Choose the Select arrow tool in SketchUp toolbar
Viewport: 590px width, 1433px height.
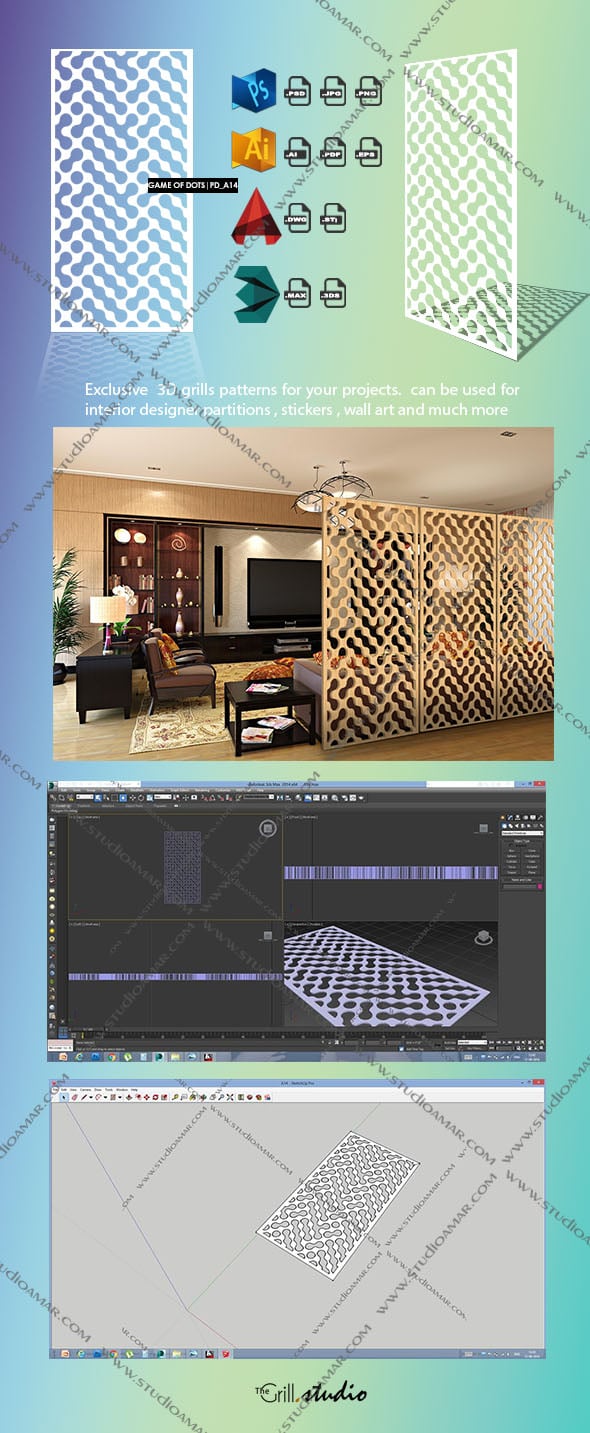(x=64, y=1097)
